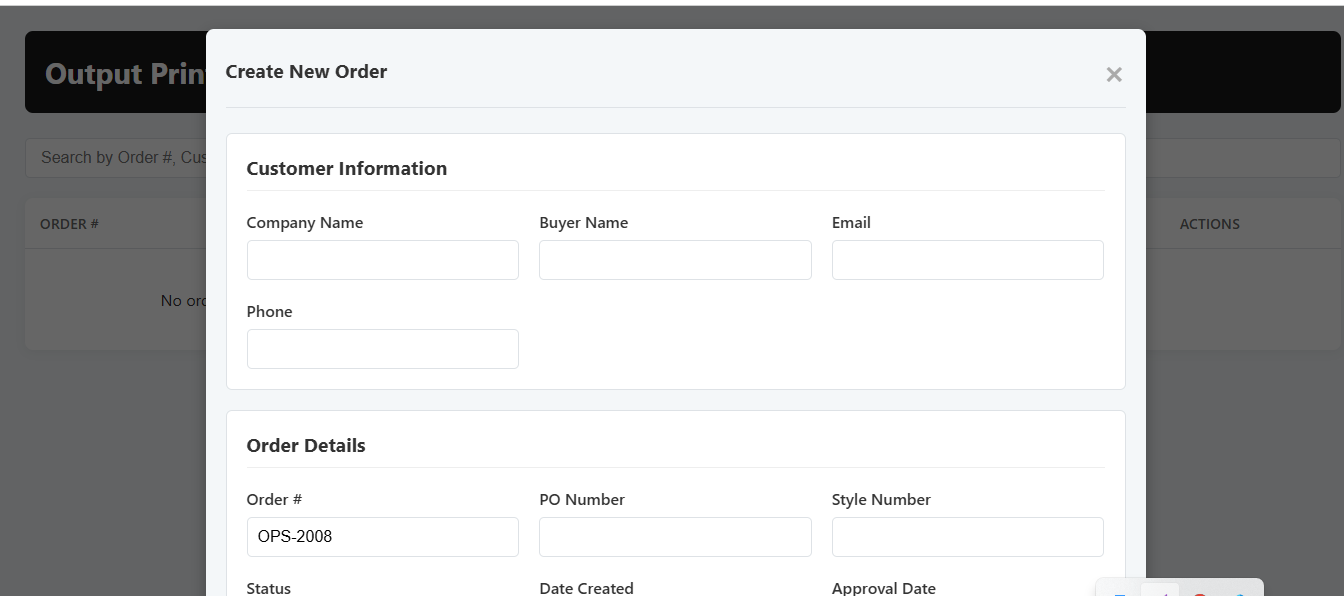Click the Status field label
The height and width of the screenshot is (596, 1344).
coord(269,588)
